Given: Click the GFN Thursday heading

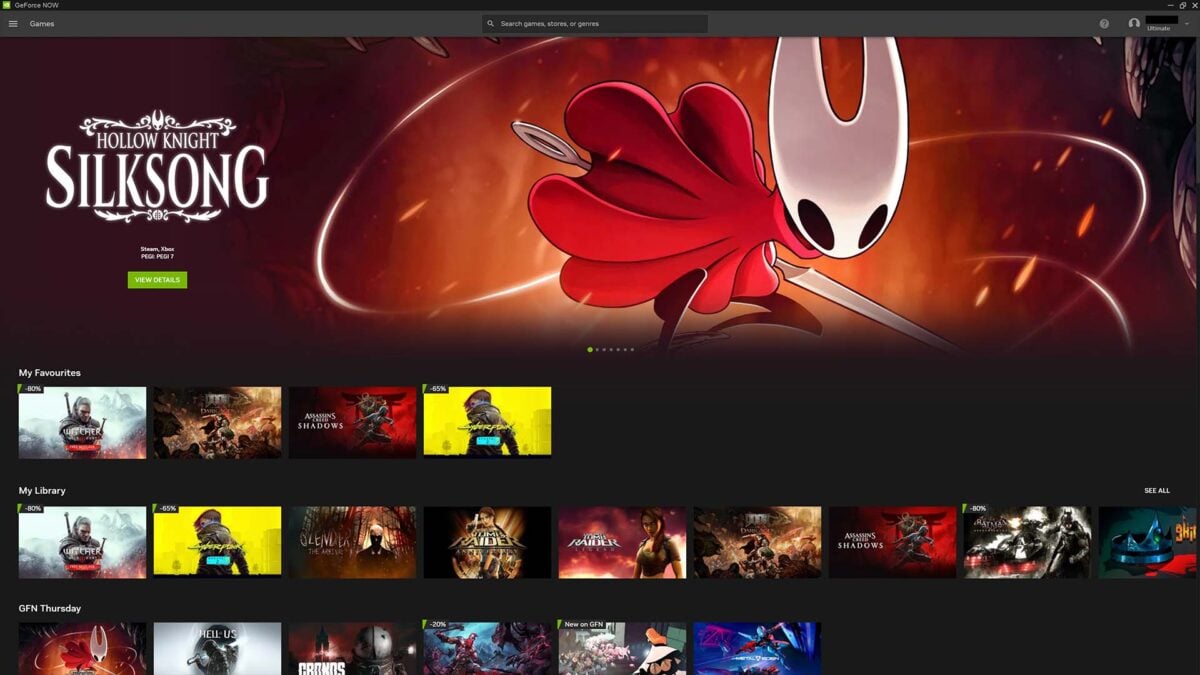Looking at the screenshot, I should click(50, 609).
